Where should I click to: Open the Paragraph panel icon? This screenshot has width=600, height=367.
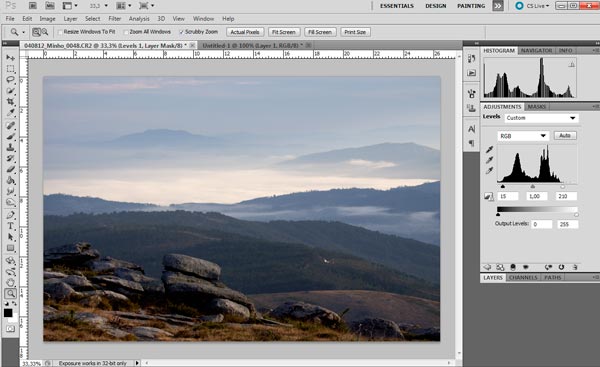click(471, 143)
